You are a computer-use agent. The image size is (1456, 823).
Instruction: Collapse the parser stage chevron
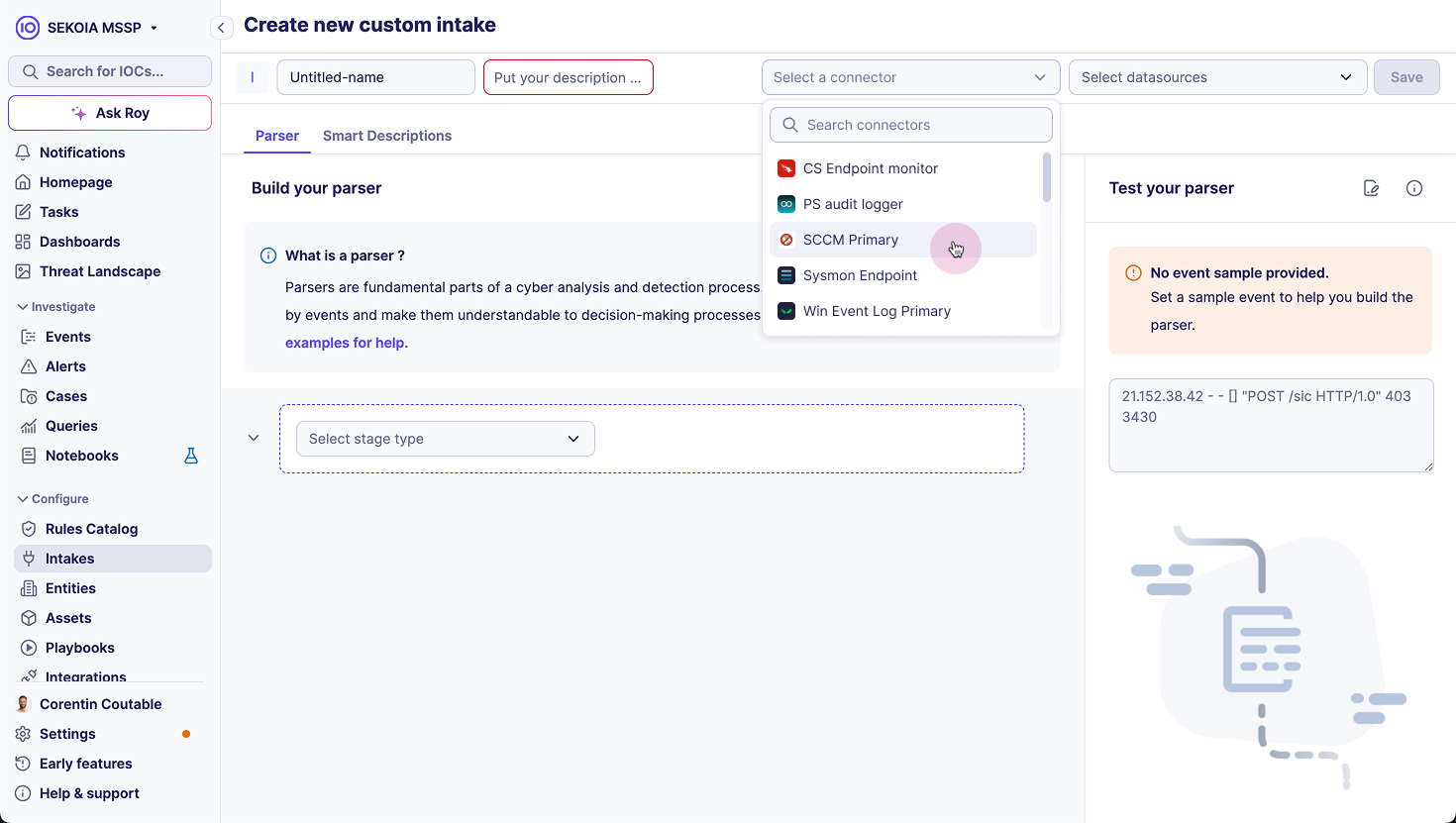254,438
